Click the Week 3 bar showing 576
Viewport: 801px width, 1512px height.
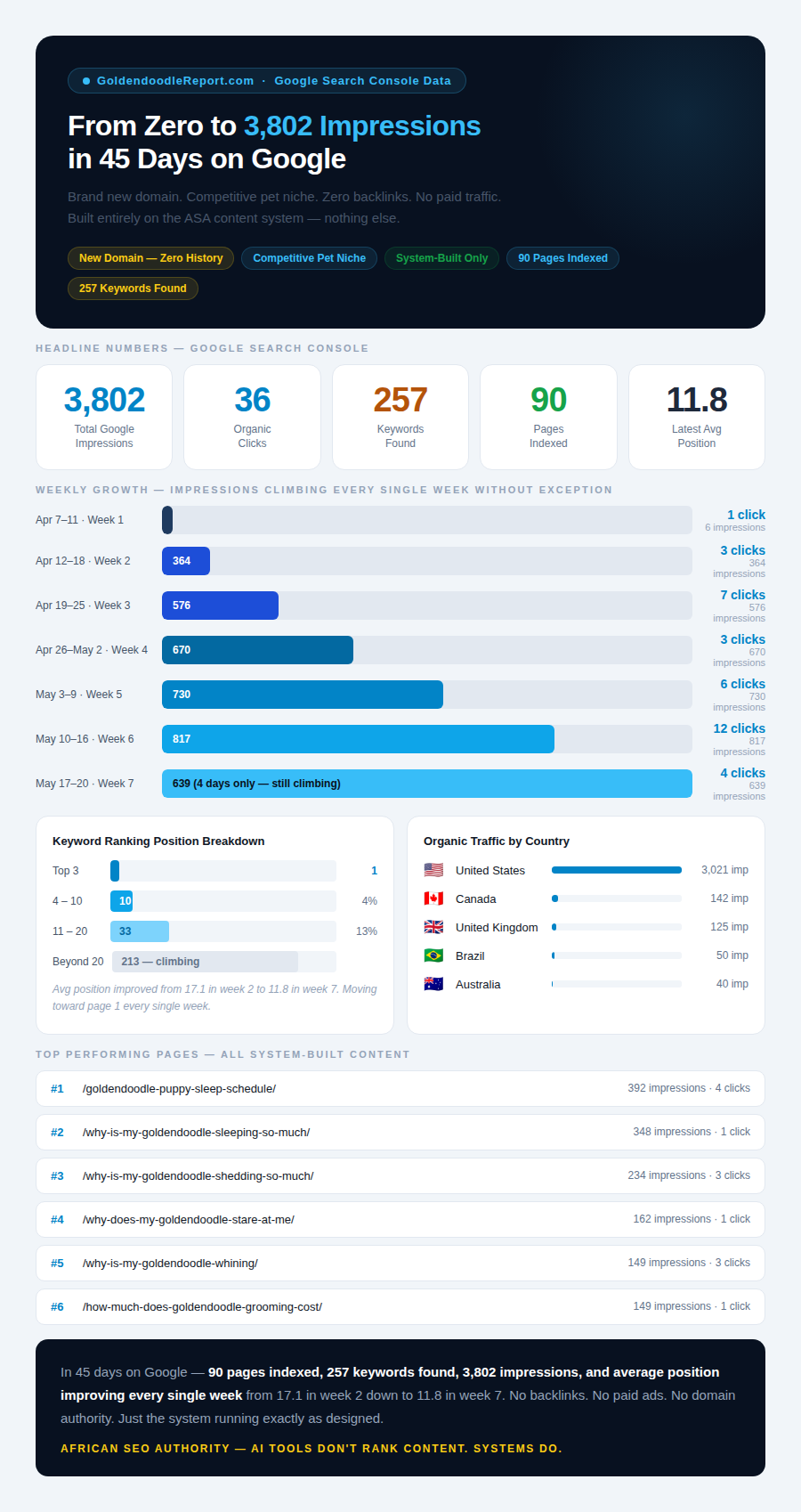click(x=220, y=606)
